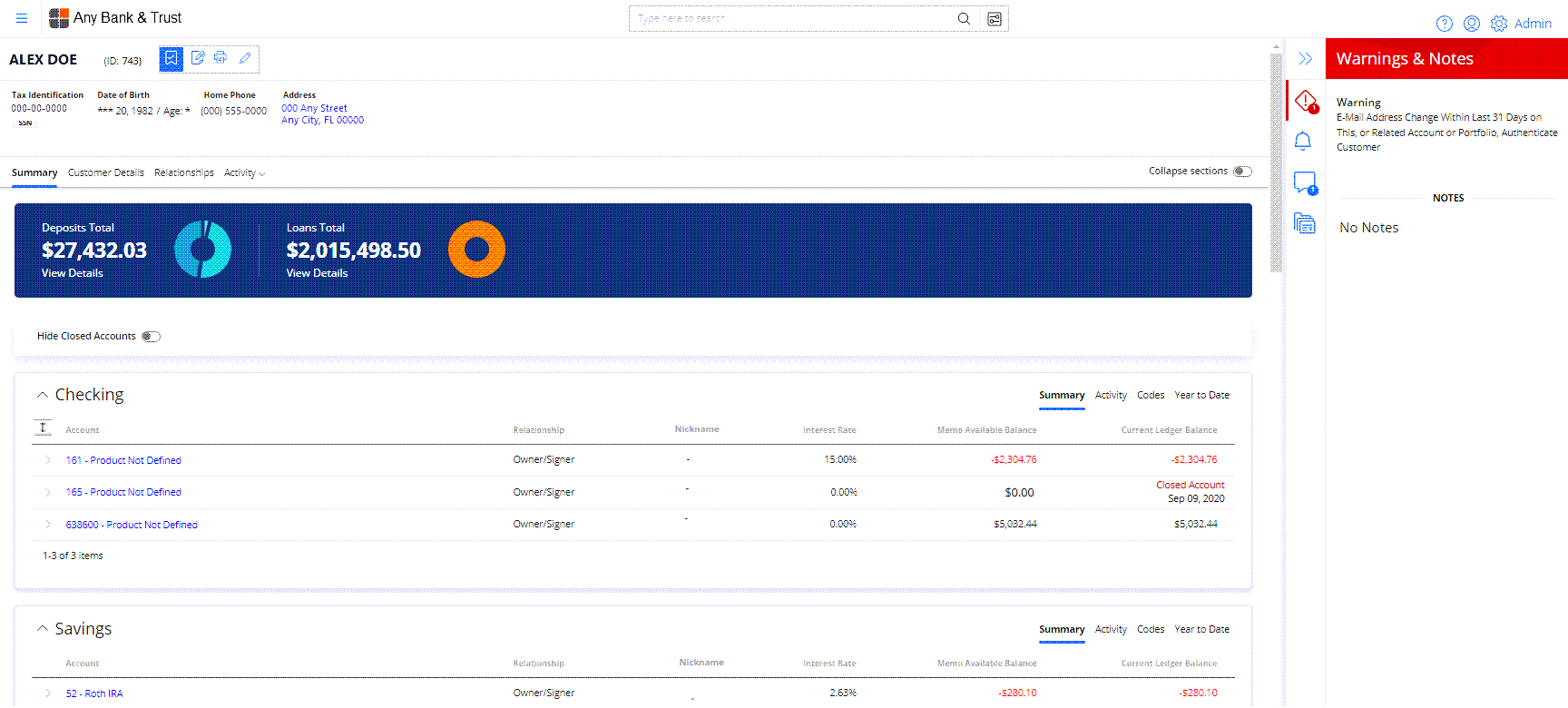Switch to the Customer Details tab
This screenshot has width=1568, height=708.
[105, 172]
